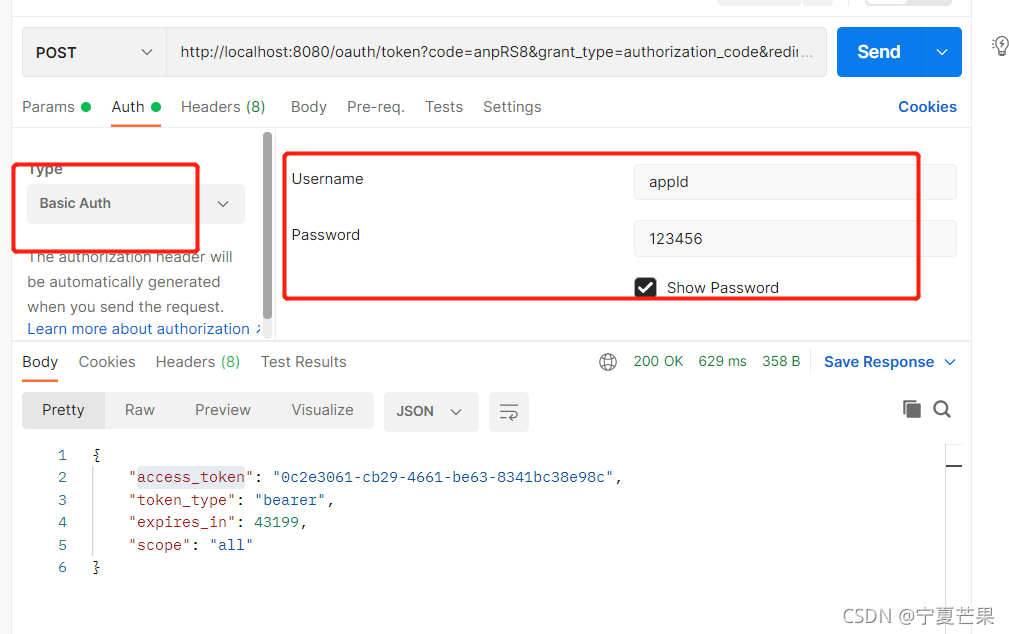Switch to the Raw view
This screenshot has width=1009, height=634.
tap(140, 411)
